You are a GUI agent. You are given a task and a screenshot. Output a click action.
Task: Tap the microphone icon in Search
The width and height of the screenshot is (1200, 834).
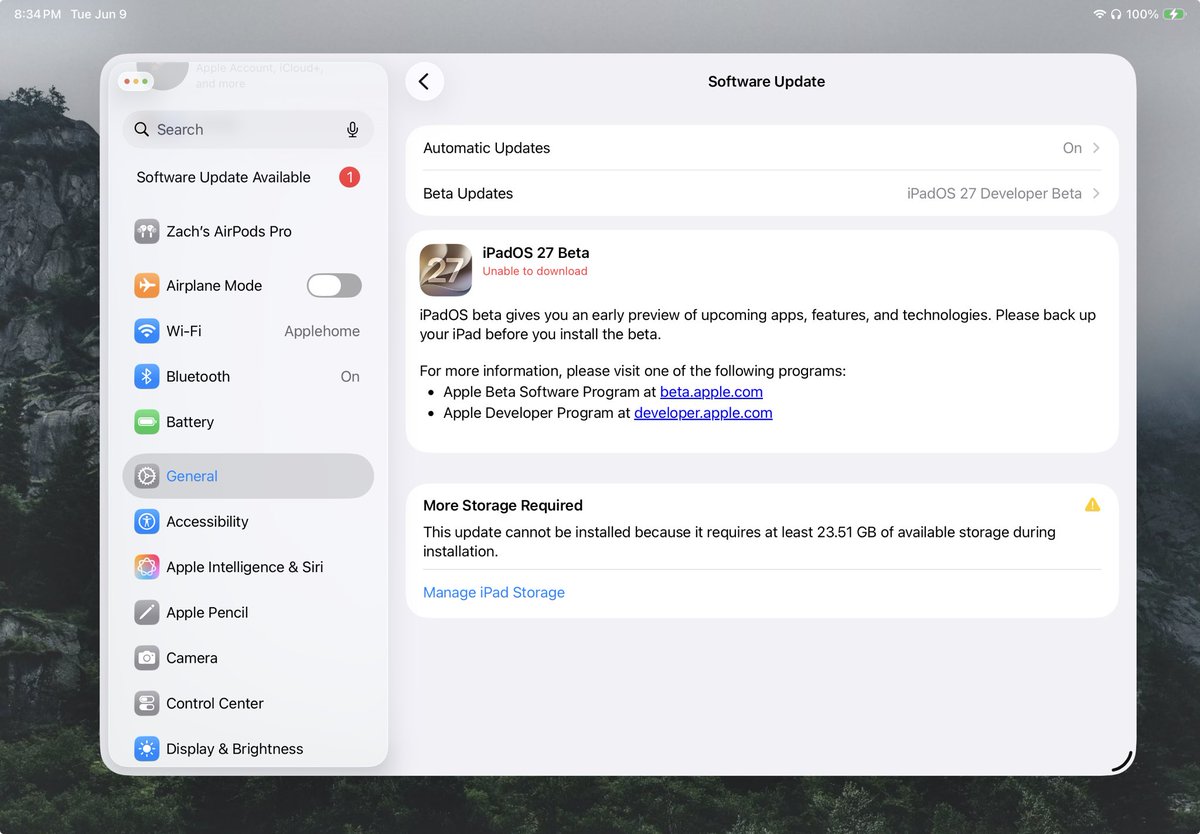pyautogui.click(x=353, y=130)
